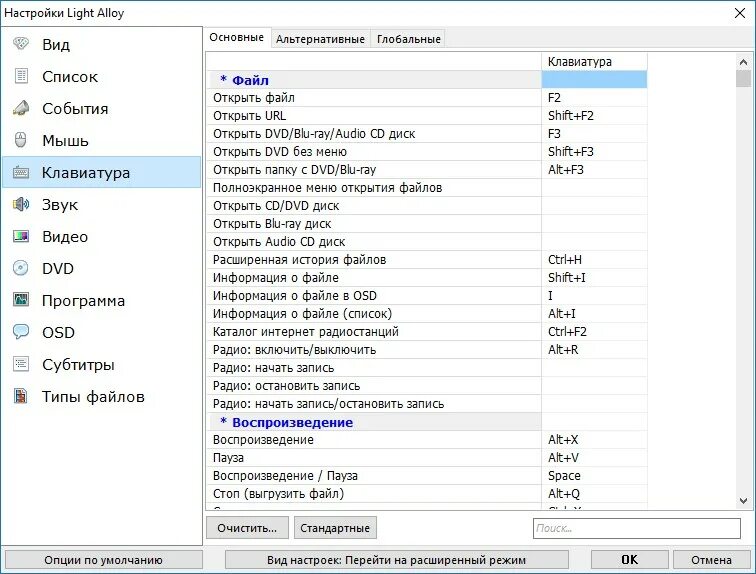Select the Список list icon
Screen dimensions: 756x574
(x=21, y=76)
